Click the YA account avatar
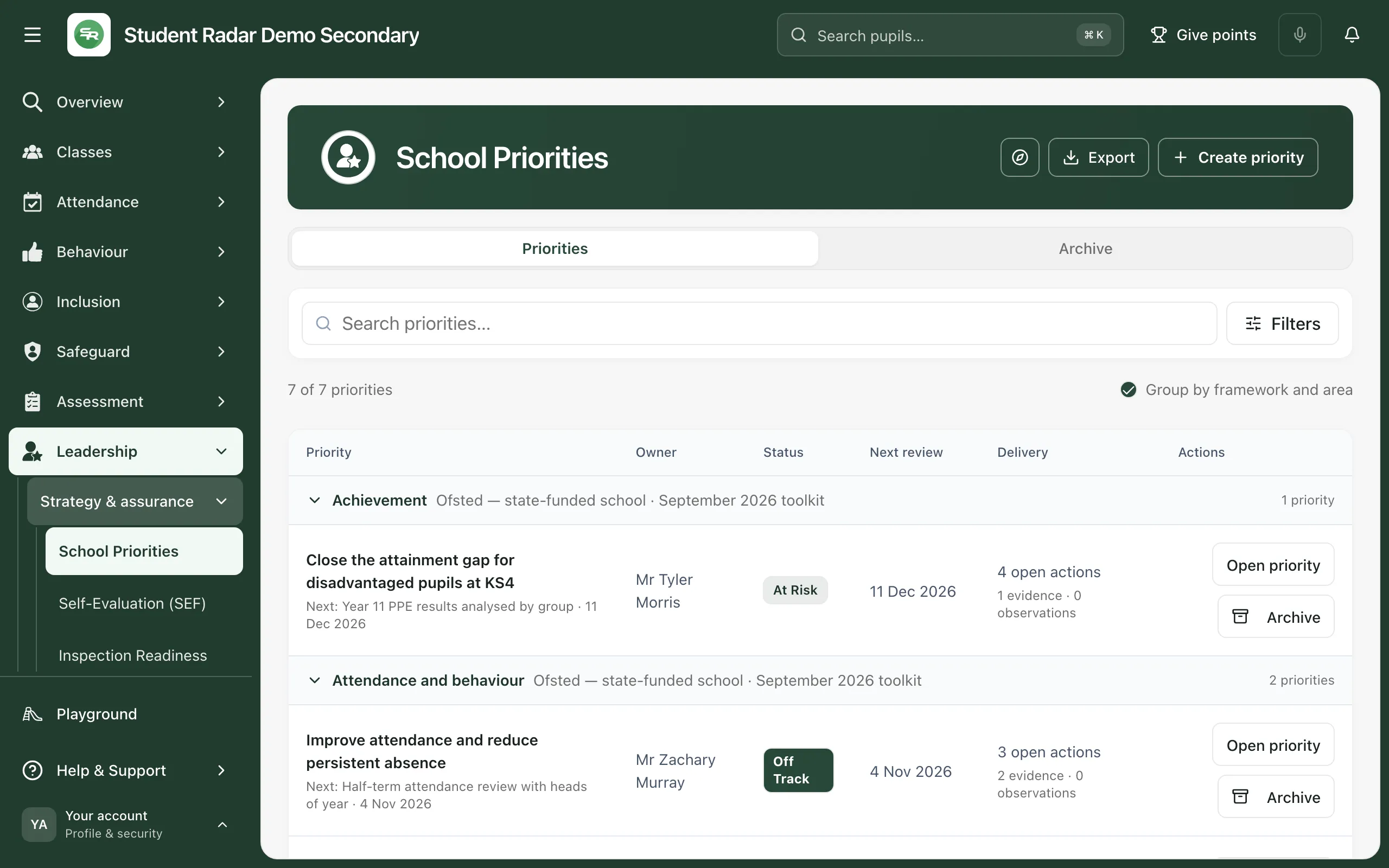The height and width of the screenshot is (868, 1389). tap(39, 825)
